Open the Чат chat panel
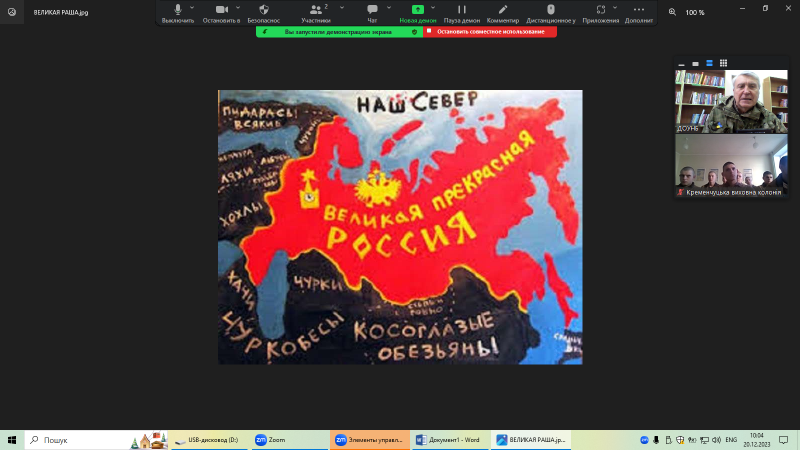This screenshot has width=800, height=450. (x=372, y=13)
